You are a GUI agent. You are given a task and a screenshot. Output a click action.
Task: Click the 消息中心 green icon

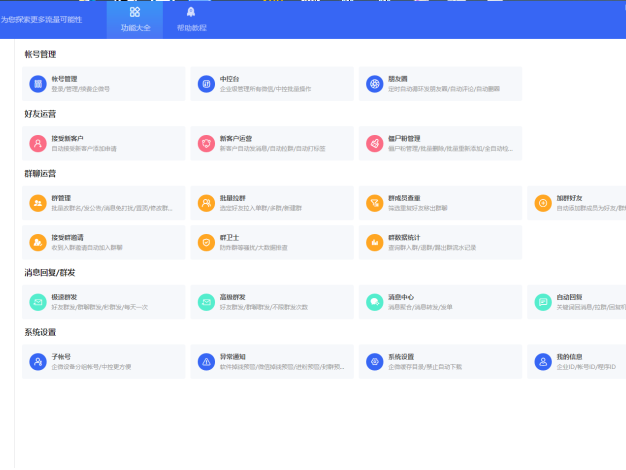click(x=374, y=301)
